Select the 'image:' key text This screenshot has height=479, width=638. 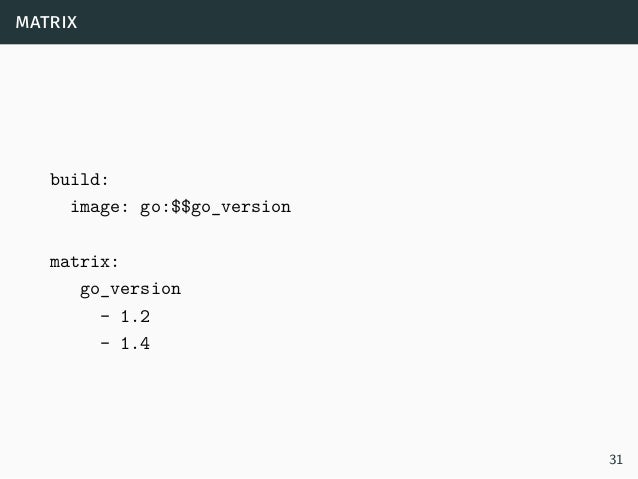click(100, 208)
